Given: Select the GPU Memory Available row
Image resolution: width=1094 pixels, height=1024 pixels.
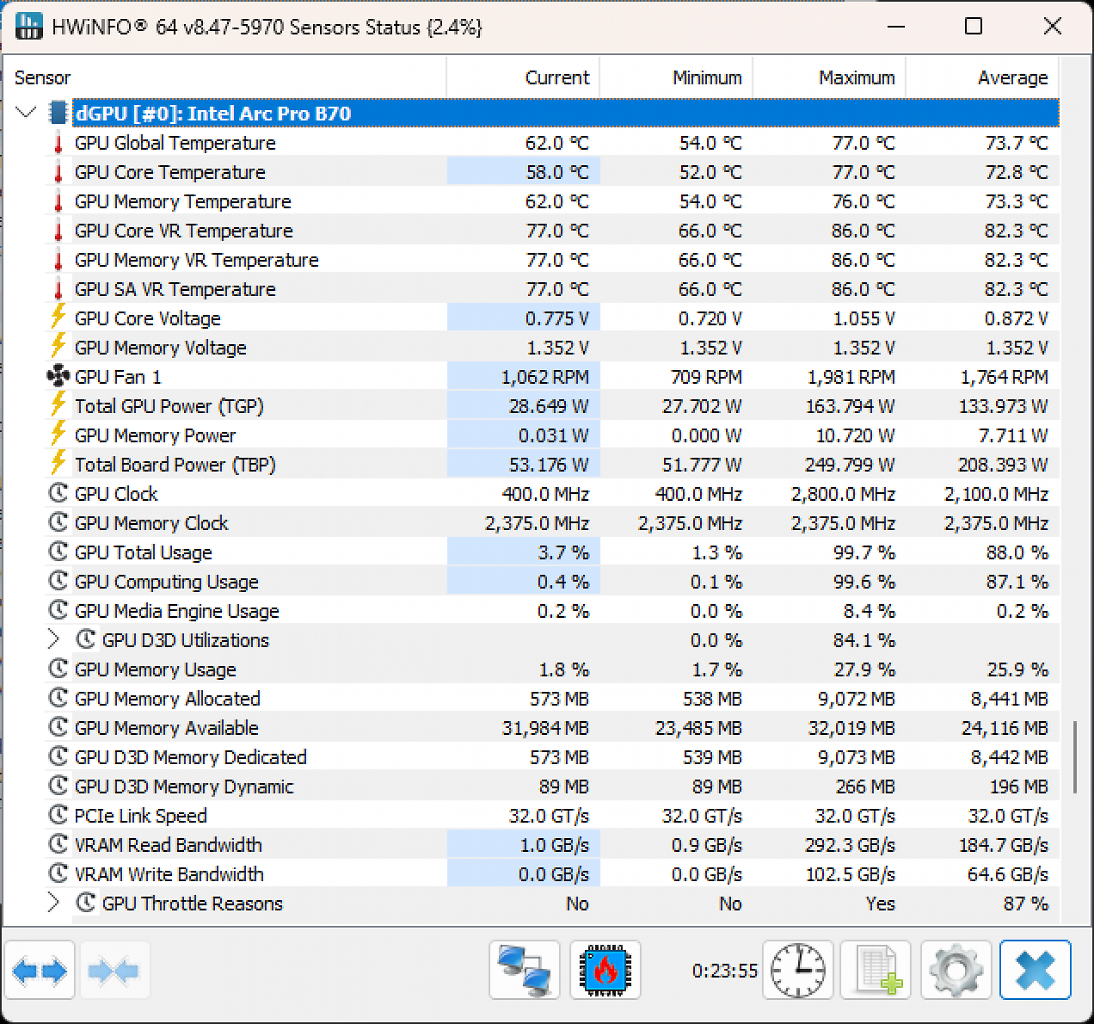Looking at the screenshot, I should tap(552, 728).
